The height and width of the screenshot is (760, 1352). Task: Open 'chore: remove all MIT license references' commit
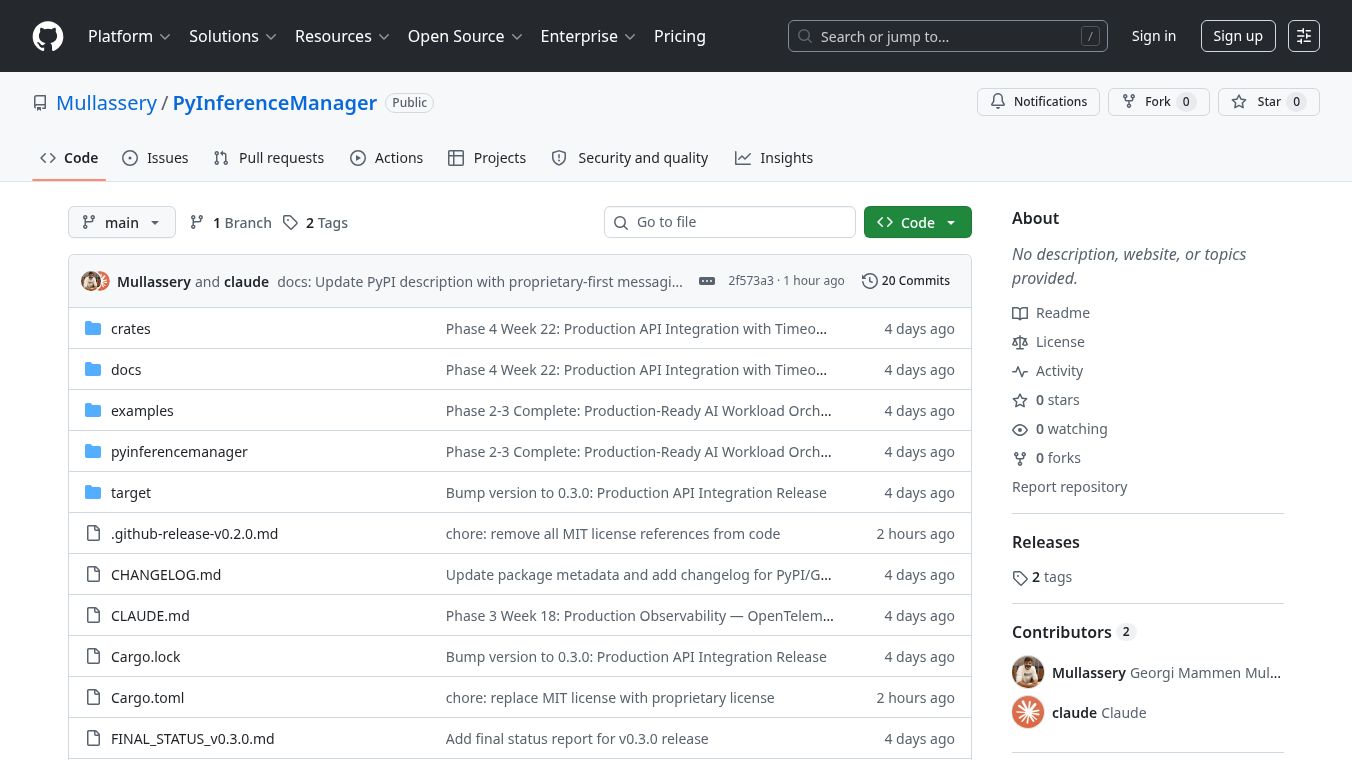(613, 534)
